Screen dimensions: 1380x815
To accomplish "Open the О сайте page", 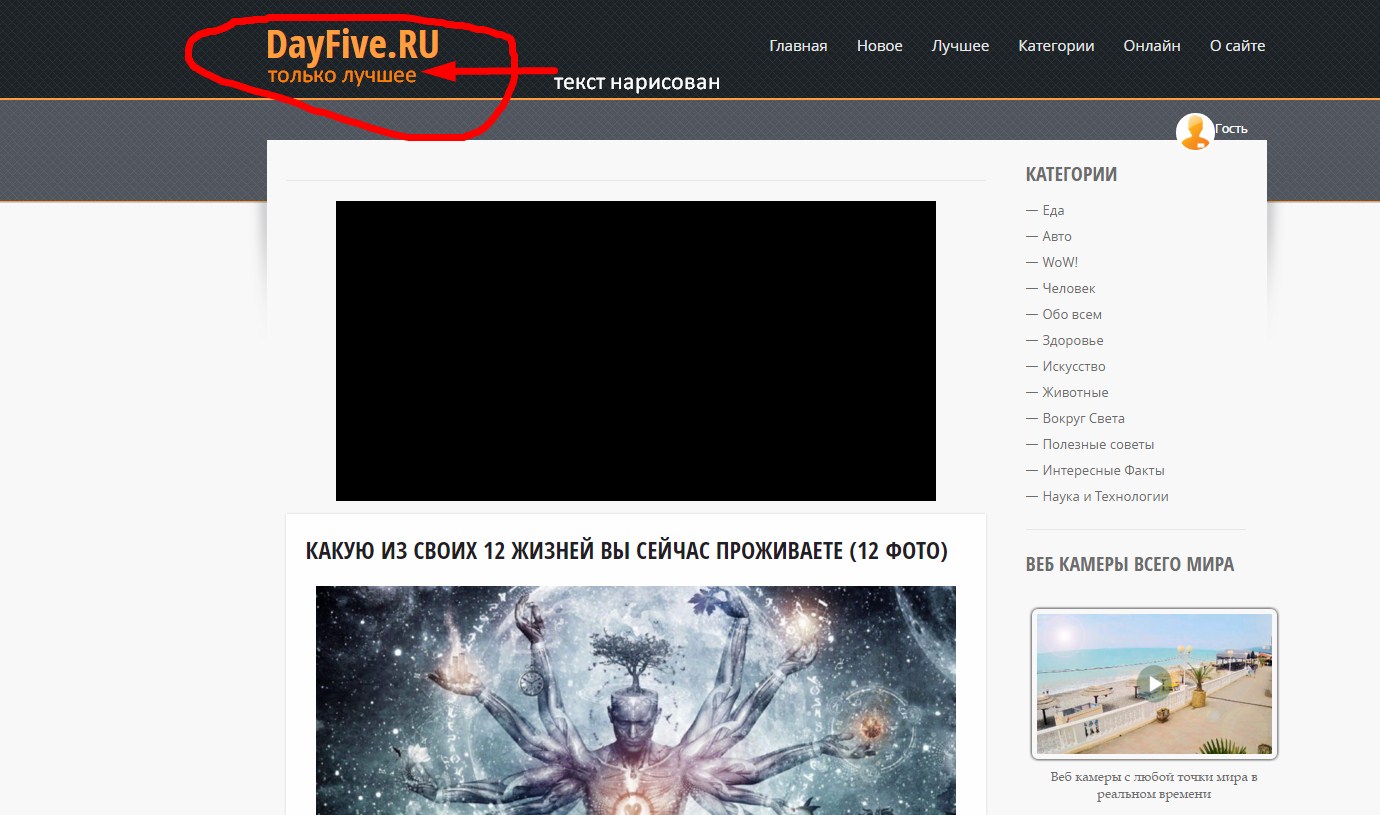I will 1238,46.
